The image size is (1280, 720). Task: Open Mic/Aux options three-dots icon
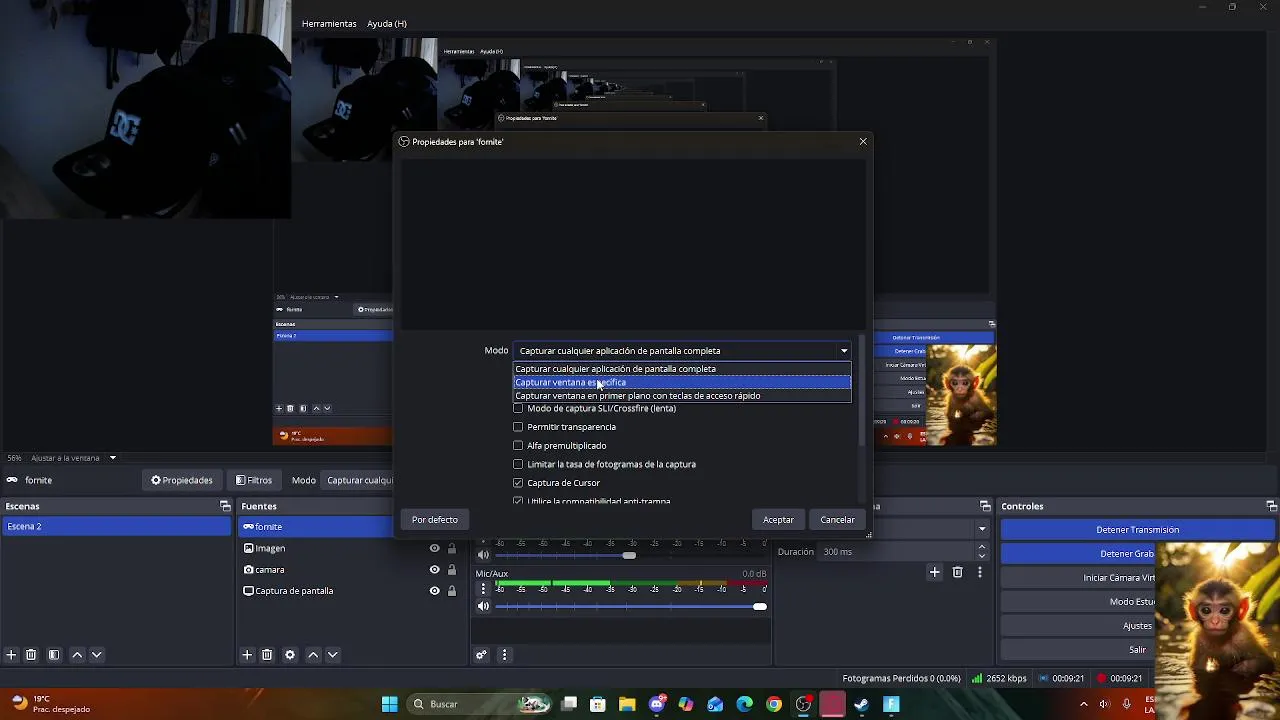pos(483,589)
